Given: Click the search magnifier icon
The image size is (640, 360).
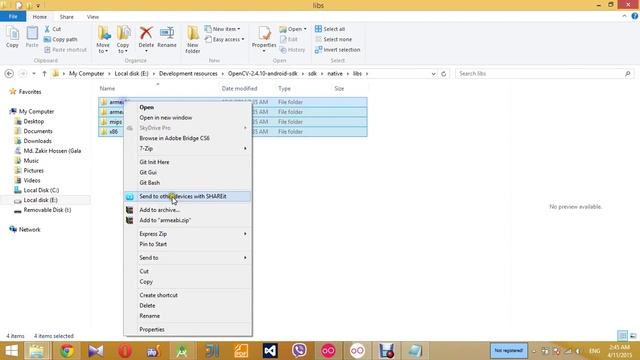Looking at the screenshot, I should pyautogui.click(x=628, y=73).
